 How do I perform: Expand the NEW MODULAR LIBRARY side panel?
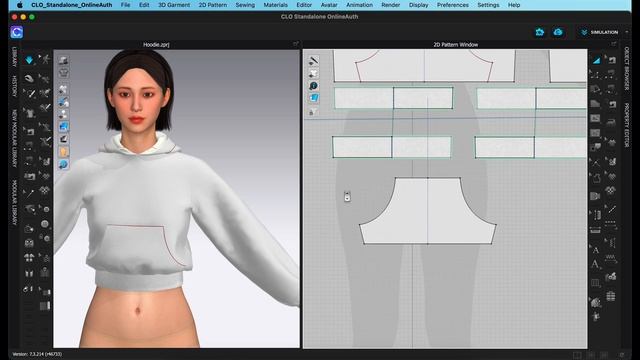[x=14, y=138]
